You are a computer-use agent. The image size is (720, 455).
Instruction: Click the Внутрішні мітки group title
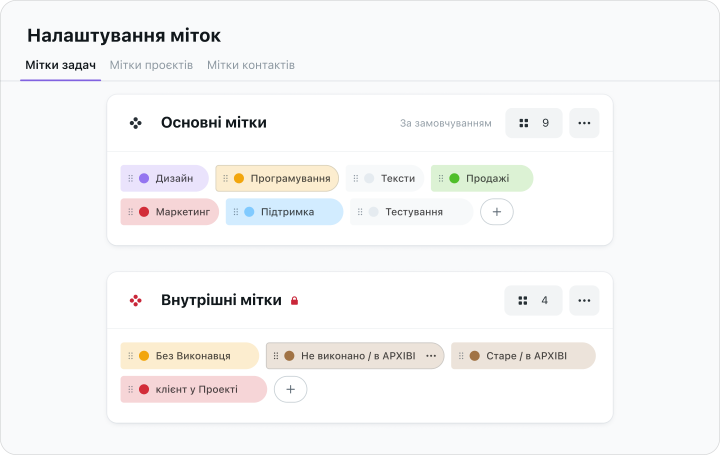[x=221, y=300]
